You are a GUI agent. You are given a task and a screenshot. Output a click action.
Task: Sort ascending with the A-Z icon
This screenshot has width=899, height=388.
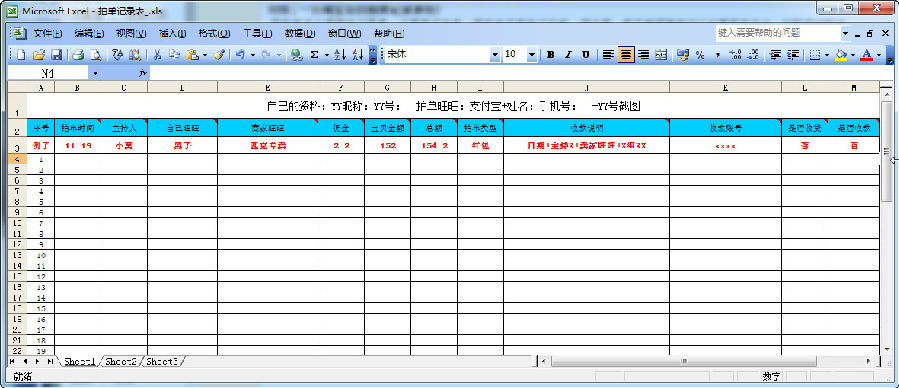point(339,55)
